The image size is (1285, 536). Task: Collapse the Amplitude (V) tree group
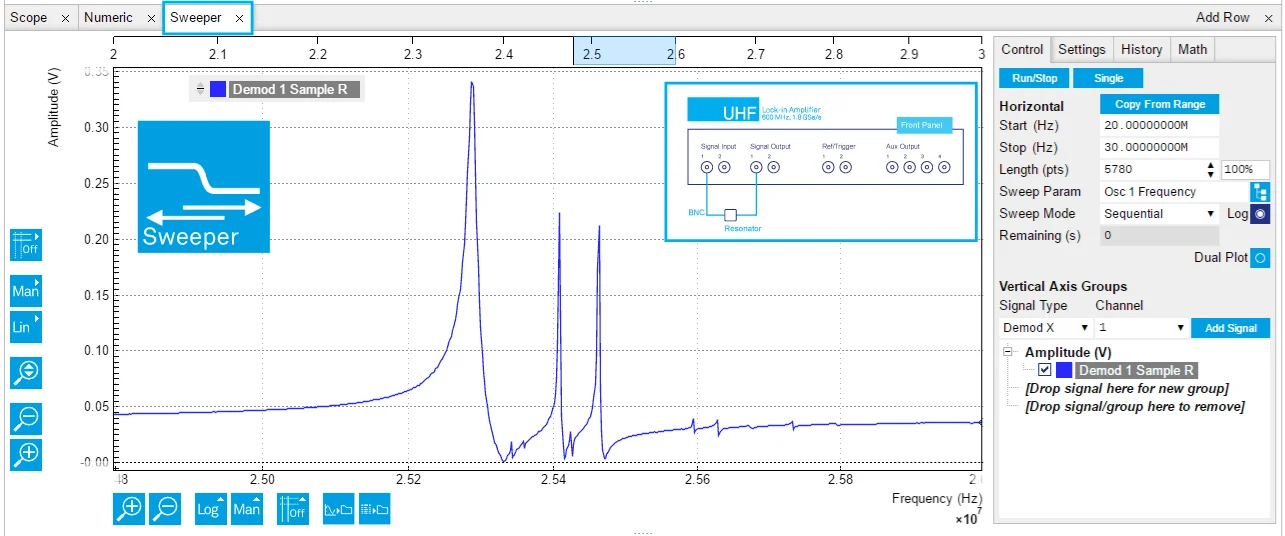tap(1008, 352)
